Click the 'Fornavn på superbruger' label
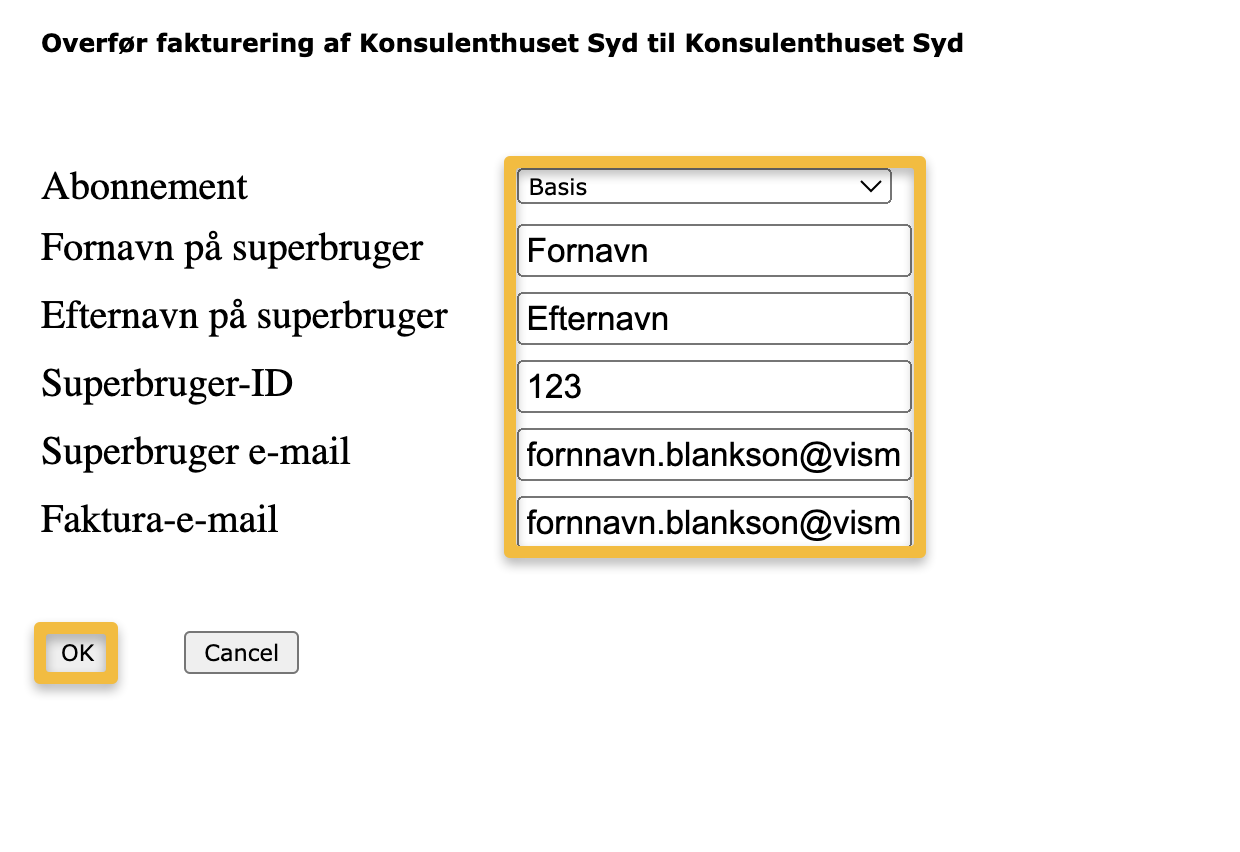This screenshot has height=852, width=1240. [232, 248]
